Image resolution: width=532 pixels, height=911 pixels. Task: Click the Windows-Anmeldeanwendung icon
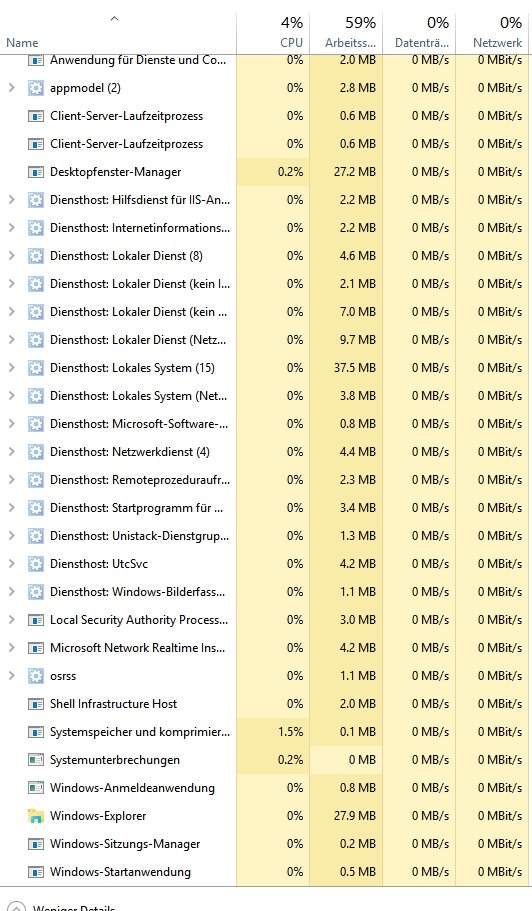pyautogui.click(x=36, y=788)
